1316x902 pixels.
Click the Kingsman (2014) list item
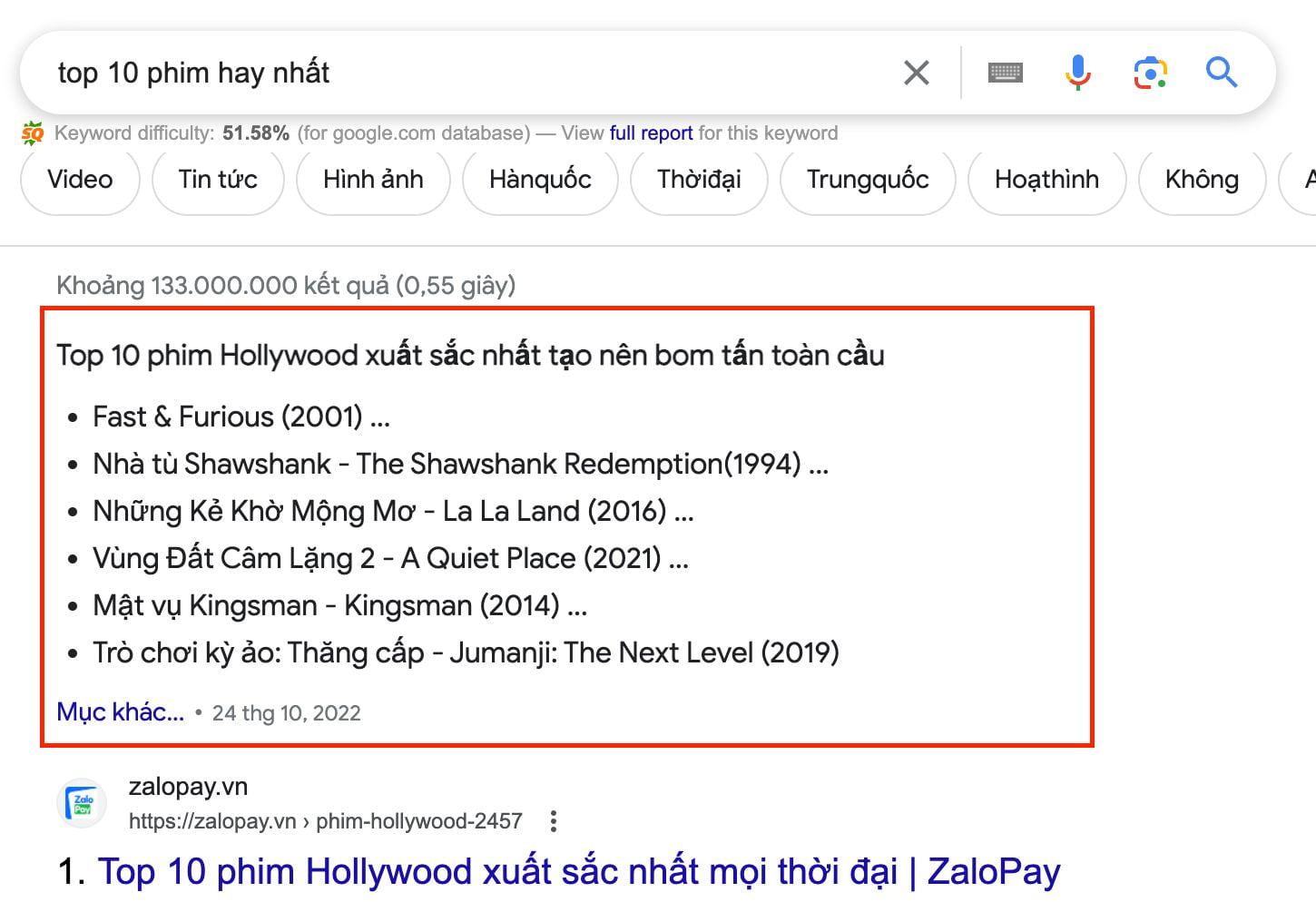(x=339, y=605)
